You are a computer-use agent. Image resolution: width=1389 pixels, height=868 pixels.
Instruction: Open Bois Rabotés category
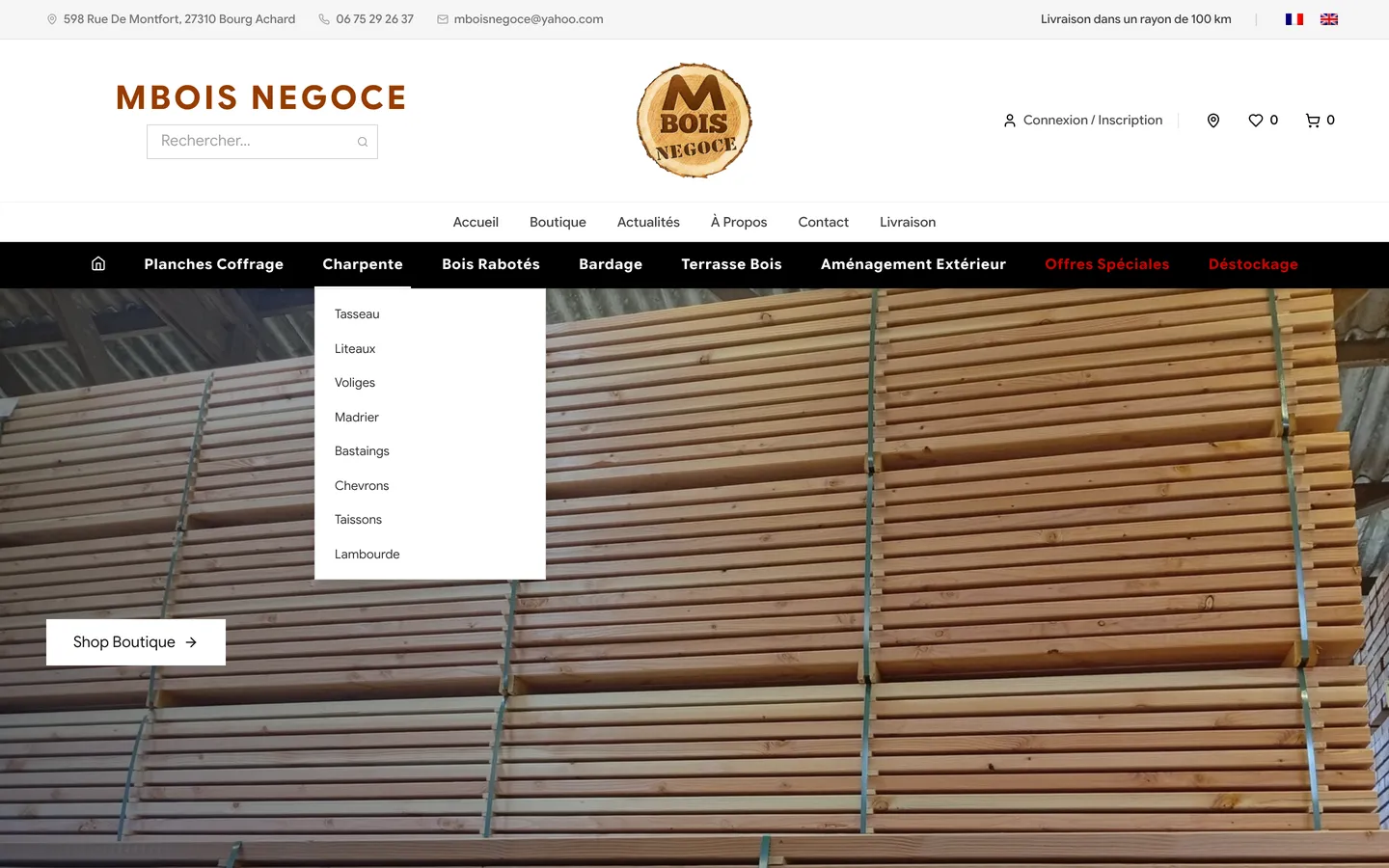pos(491,264)
